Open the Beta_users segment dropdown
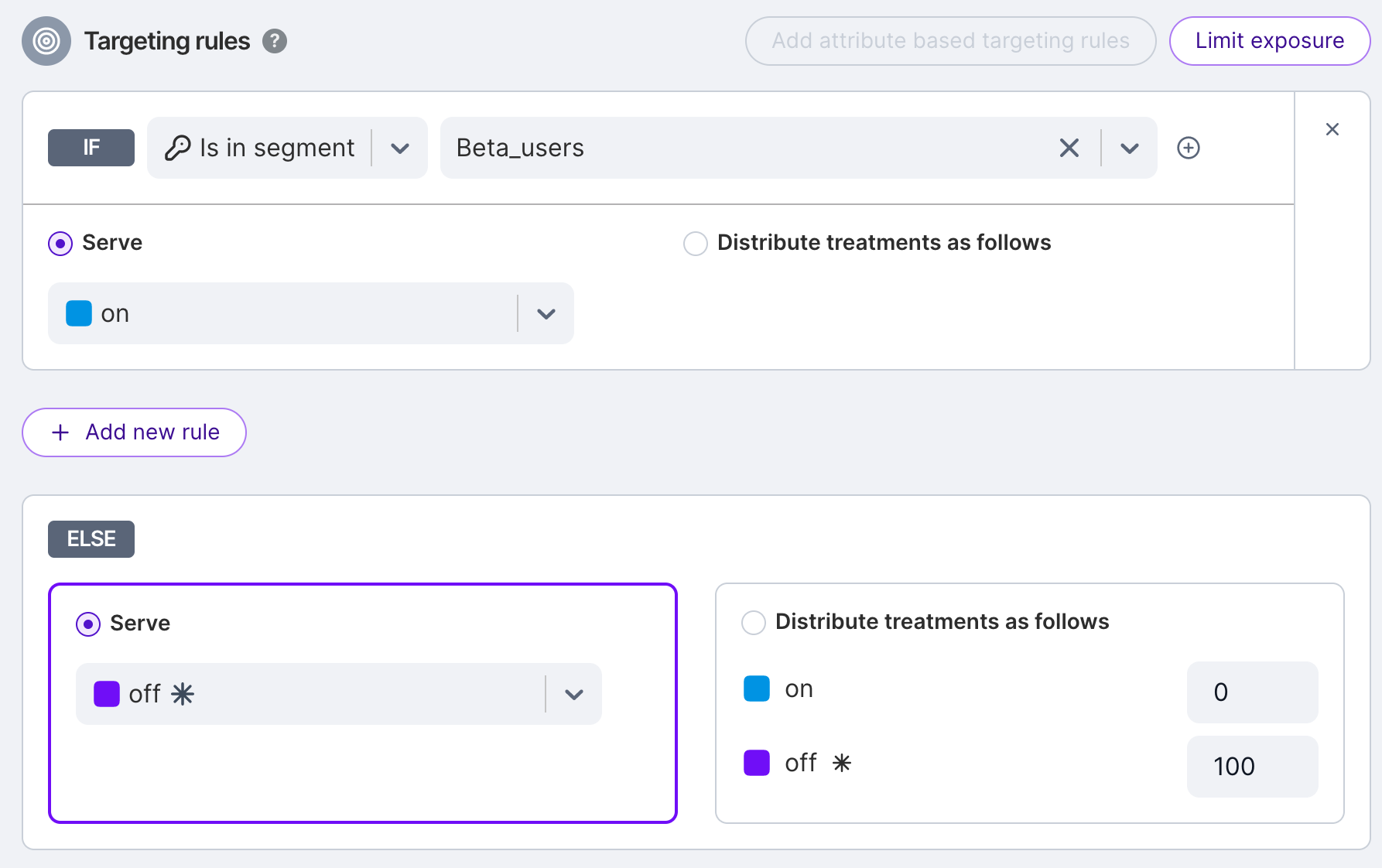 point(1129,148)
